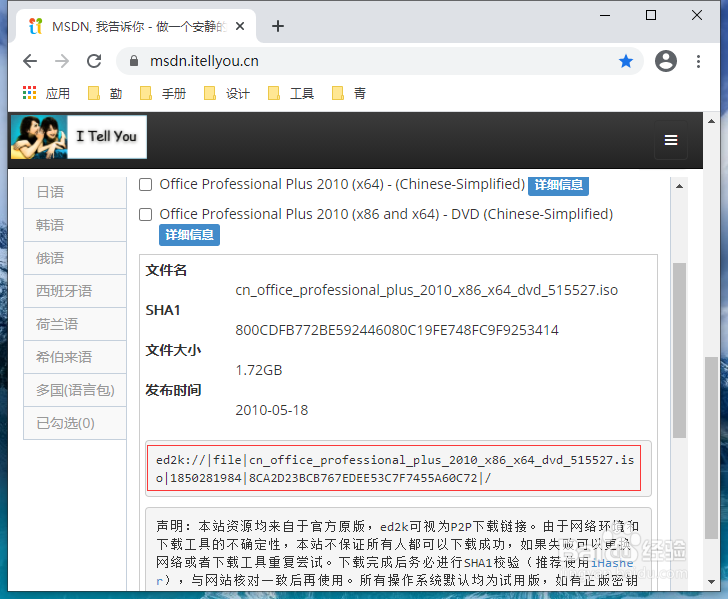Viewport: 728px width, 599px height.
Task: Click the inner list scrollbar up arrow
Action: click(x=679, y=186)
